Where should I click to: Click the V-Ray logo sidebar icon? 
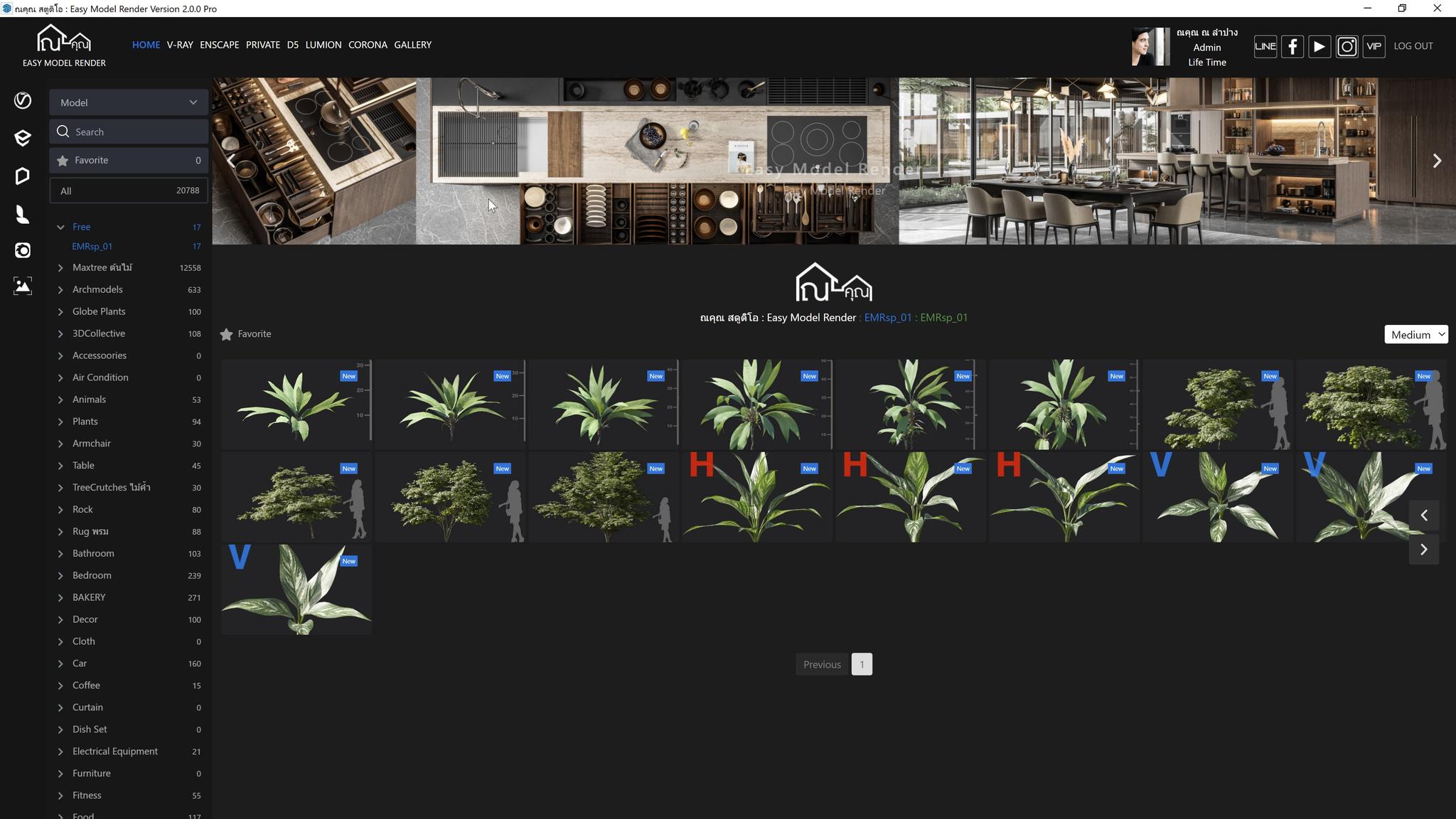(23, 100)
